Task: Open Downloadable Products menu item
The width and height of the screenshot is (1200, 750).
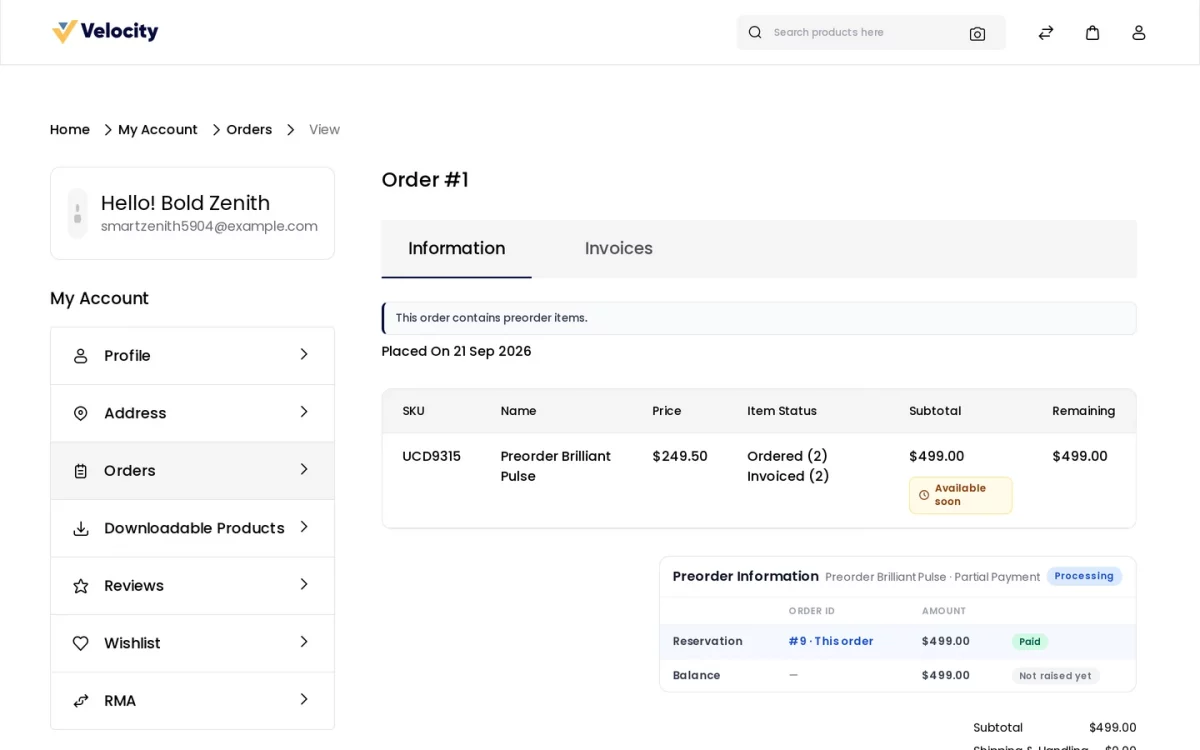Action: pyautogui.click(x=192, y=528)
